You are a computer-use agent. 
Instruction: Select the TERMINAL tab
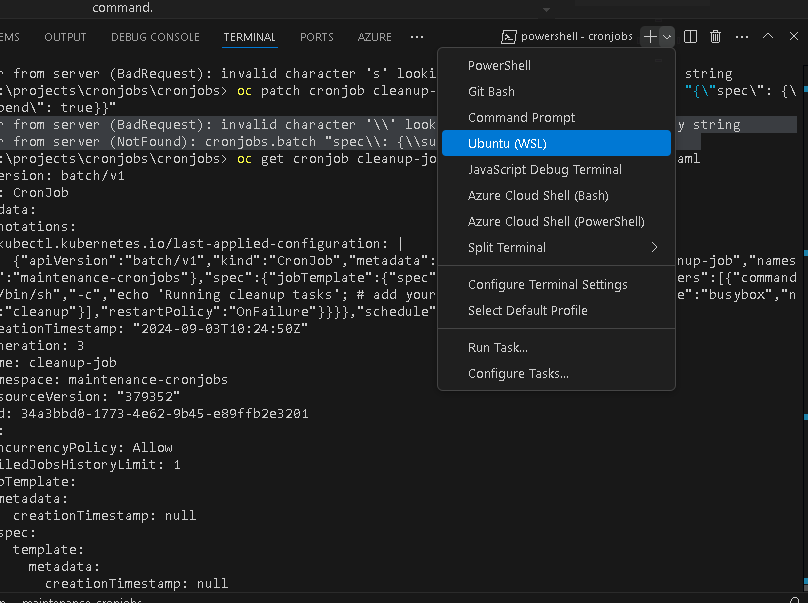tap(249, 37)
